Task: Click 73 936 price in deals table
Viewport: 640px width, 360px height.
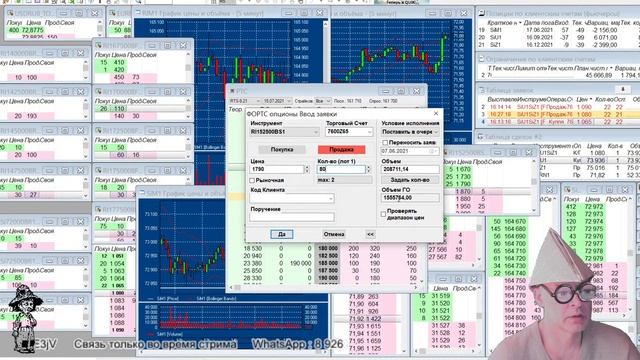Action: pos(595,160)
